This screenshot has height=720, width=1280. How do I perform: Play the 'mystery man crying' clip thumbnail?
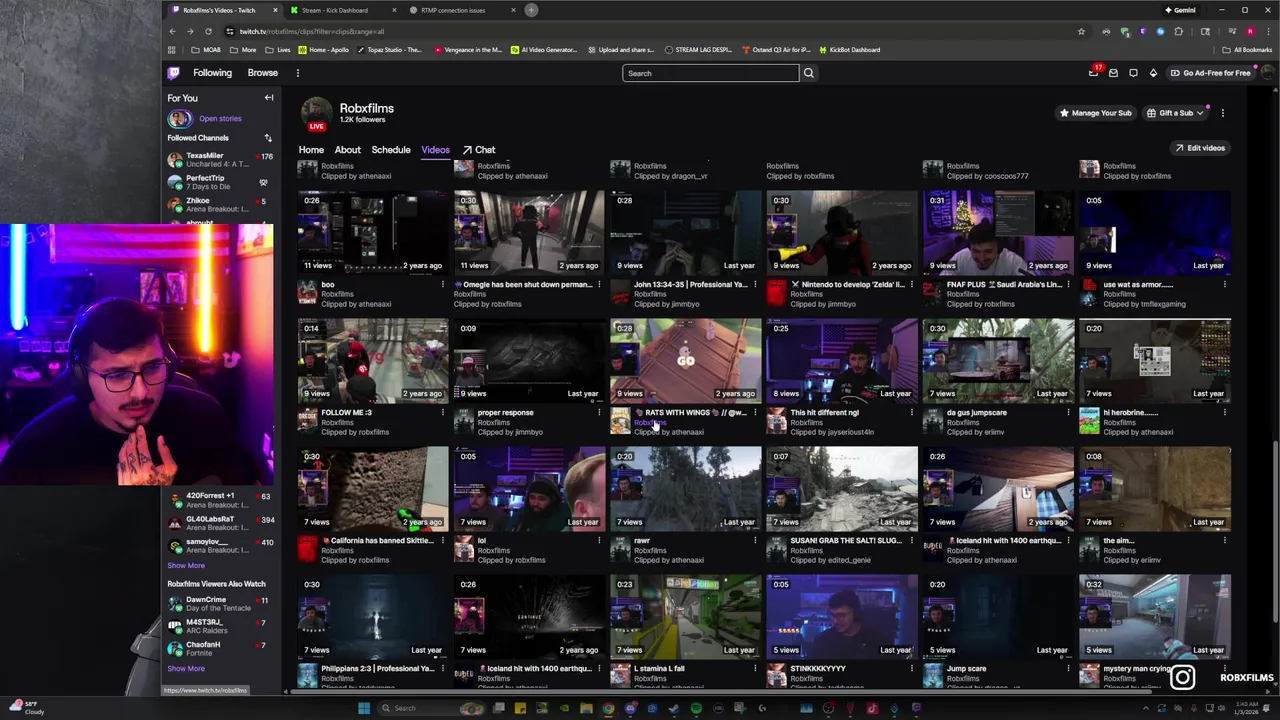tap(1155, 617)
